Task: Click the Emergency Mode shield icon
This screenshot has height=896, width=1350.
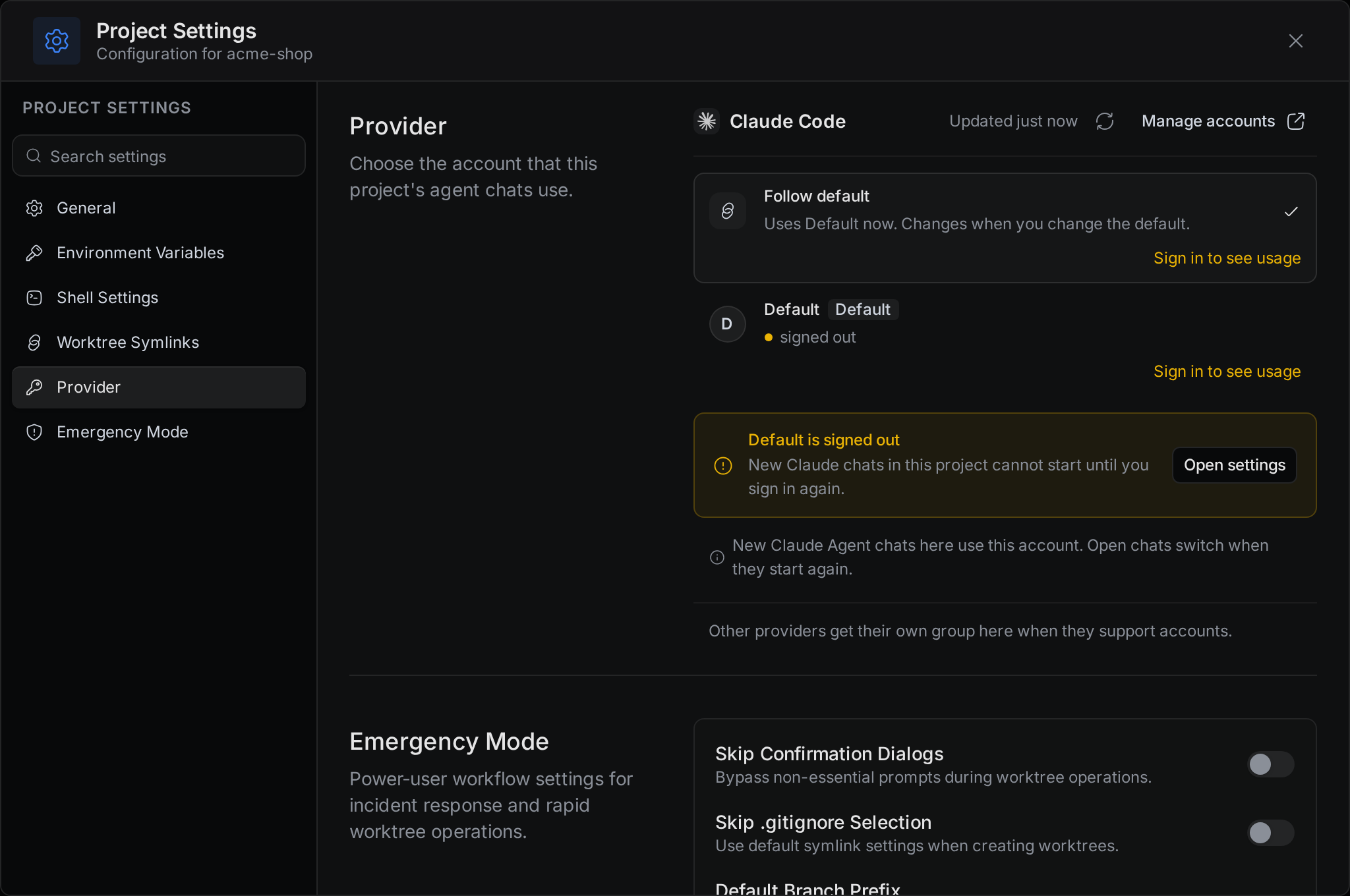Action: tap(34, 432)
